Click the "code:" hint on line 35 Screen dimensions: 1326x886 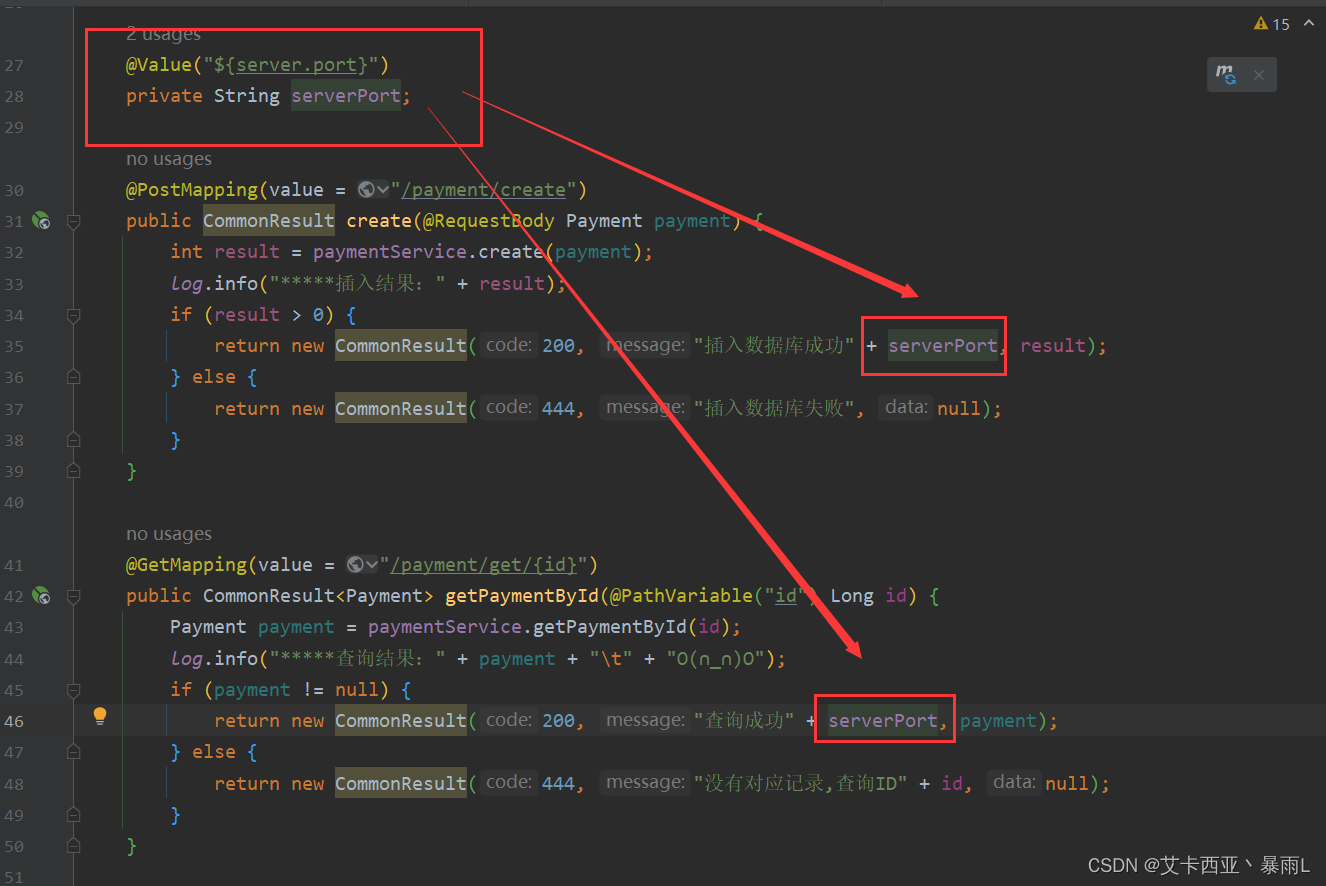pos(508,345)
